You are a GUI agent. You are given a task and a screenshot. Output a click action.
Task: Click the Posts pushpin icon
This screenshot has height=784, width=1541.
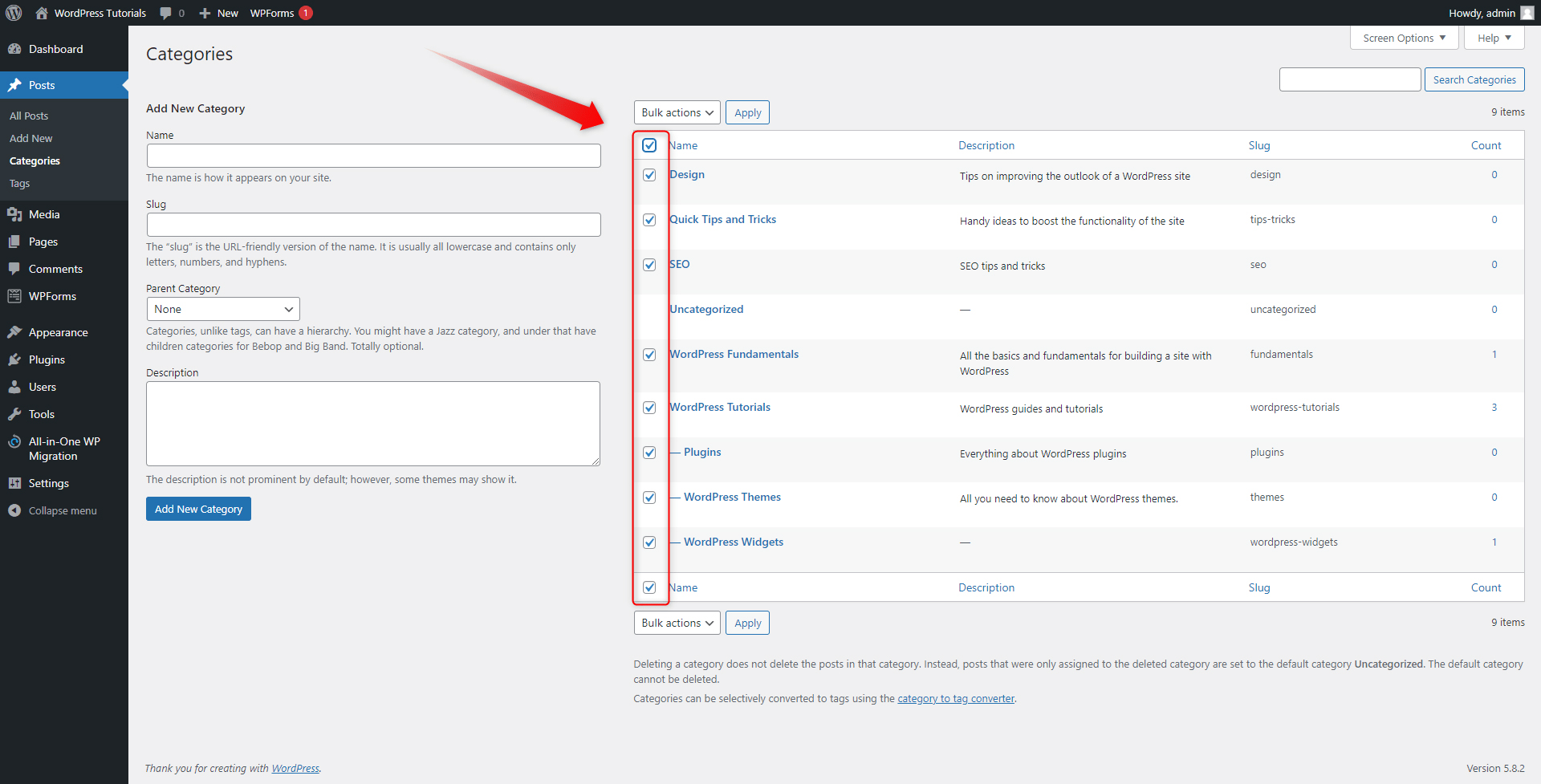[14, 85]
